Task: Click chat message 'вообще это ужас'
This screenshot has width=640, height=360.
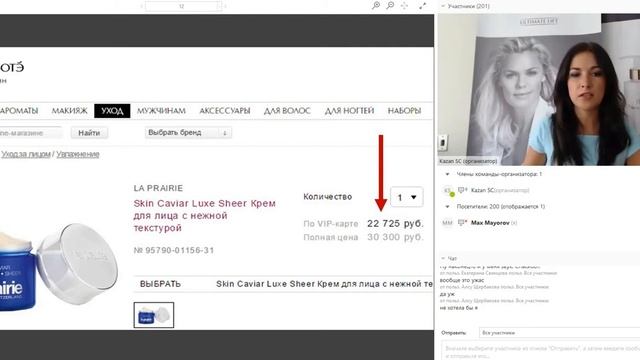Action: coord(462,280)
